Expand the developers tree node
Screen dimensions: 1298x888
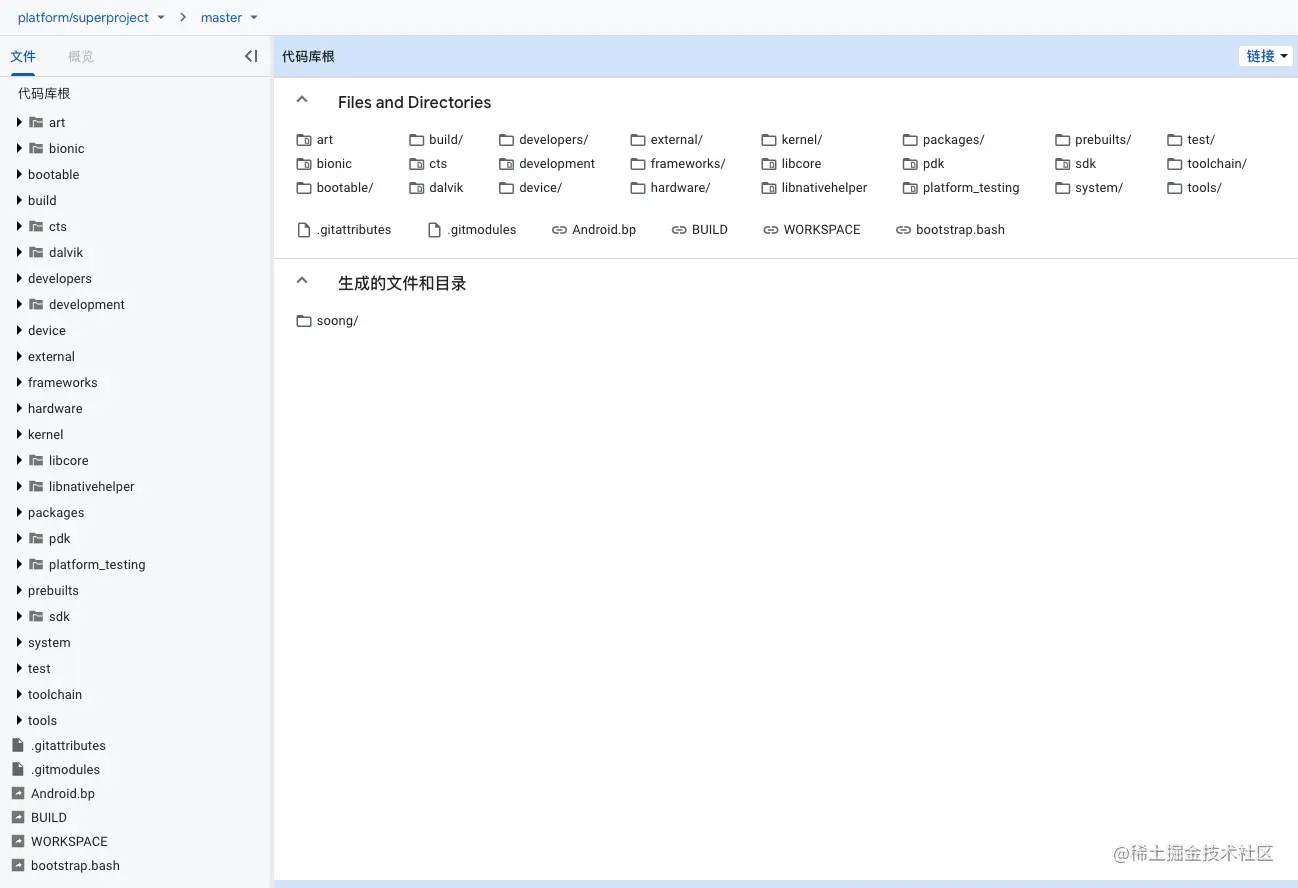click(19, 278)
